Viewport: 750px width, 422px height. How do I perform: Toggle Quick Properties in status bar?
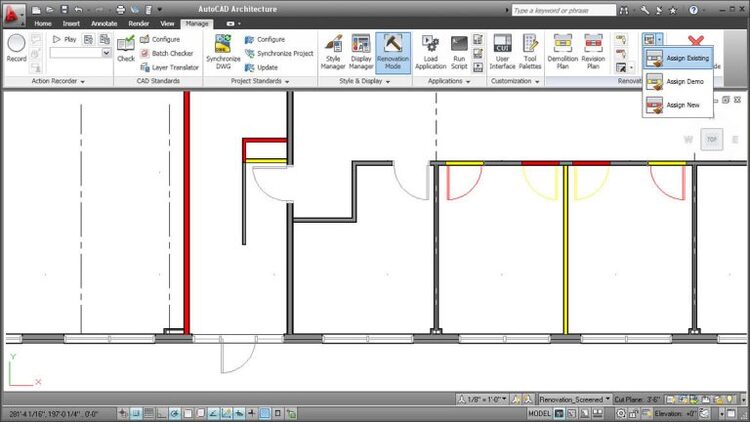tap(277, 413)
